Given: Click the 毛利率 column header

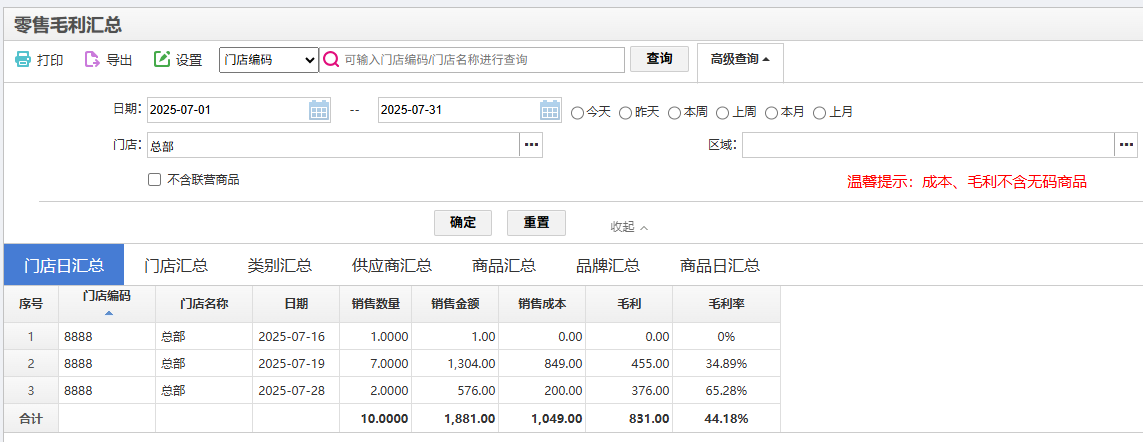Looking at the screenshot, I should (x=726, y=304).
